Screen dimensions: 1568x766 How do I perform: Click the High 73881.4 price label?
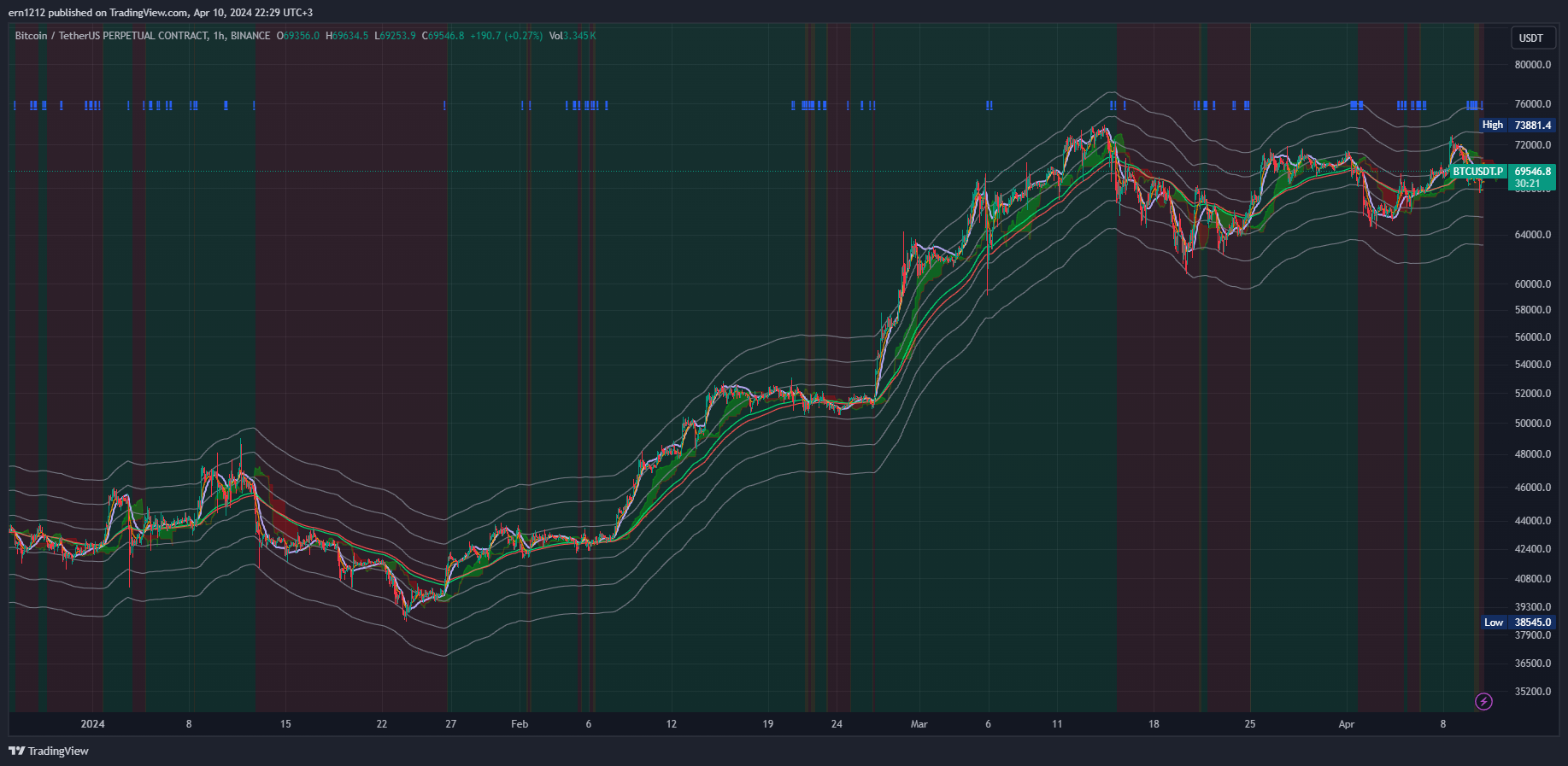pyautogui.click(x=1518, y=125)
